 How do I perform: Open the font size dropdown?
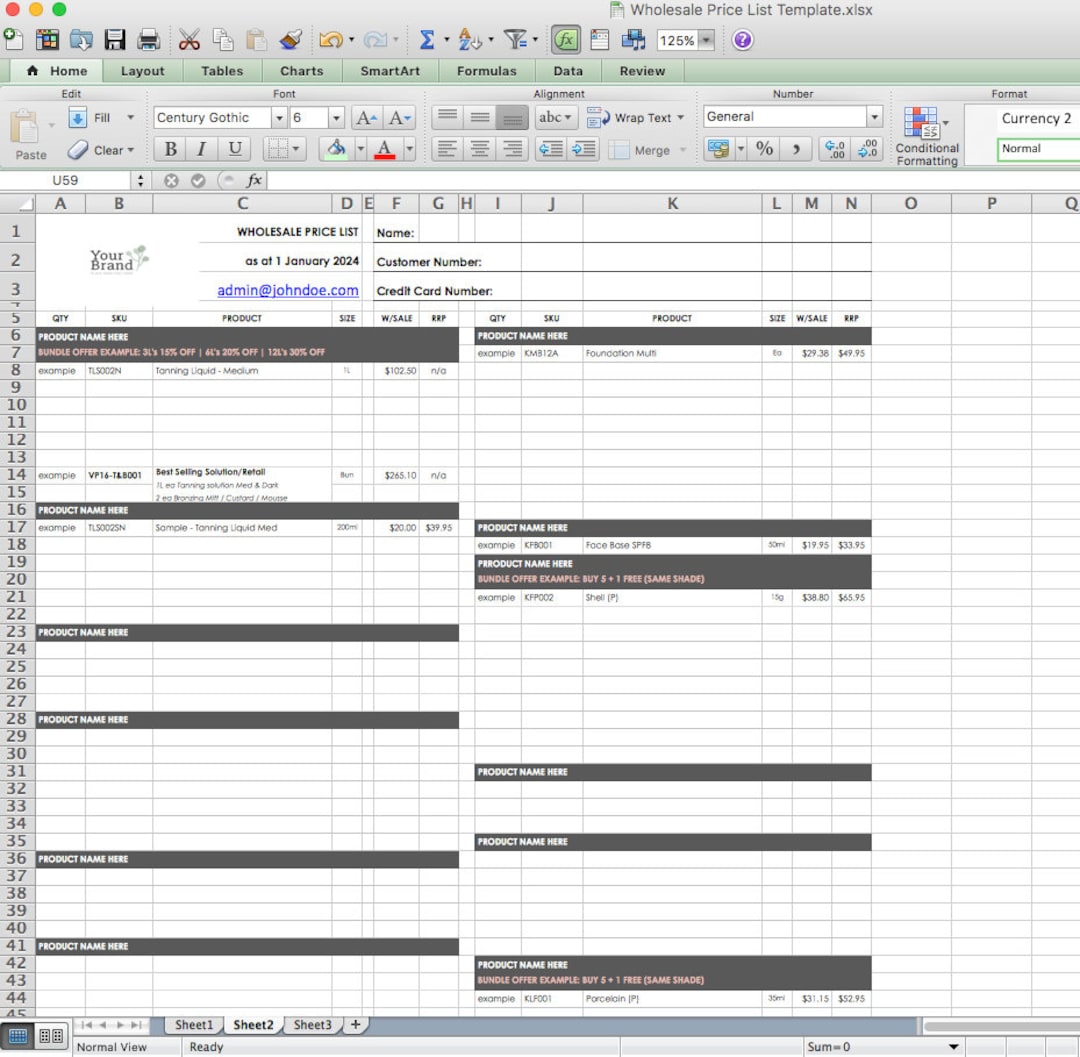tap(336, 118)
